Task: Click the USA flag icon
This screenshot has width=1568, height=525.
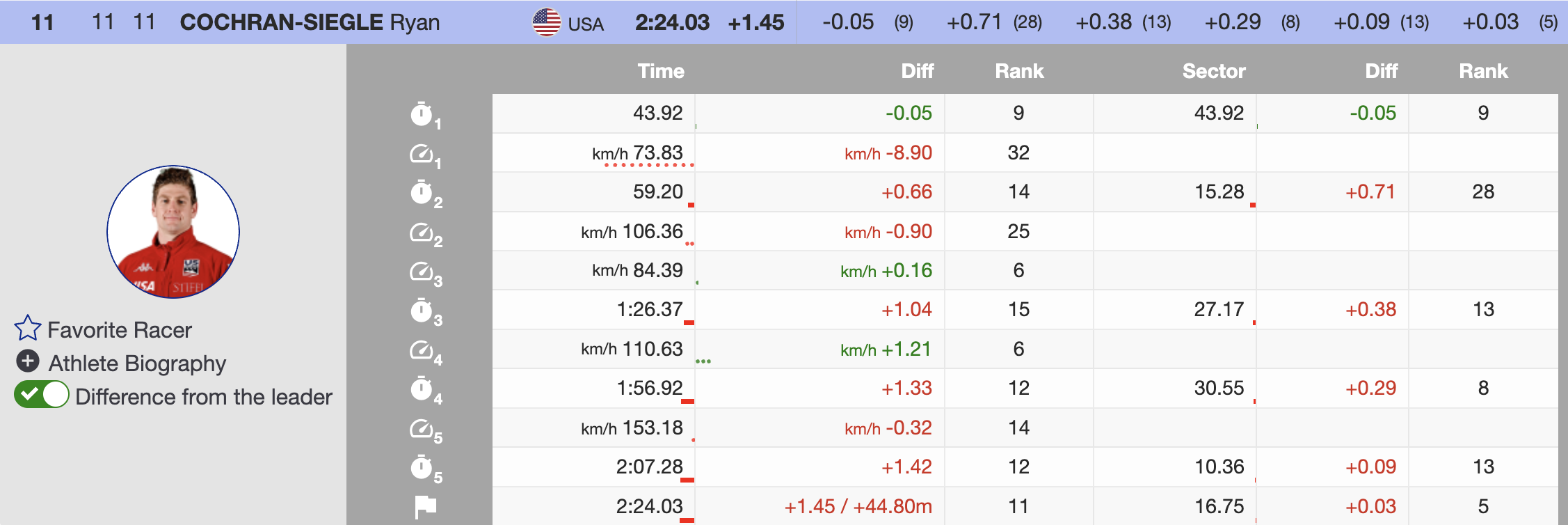Action: click(x=547, y=22)
